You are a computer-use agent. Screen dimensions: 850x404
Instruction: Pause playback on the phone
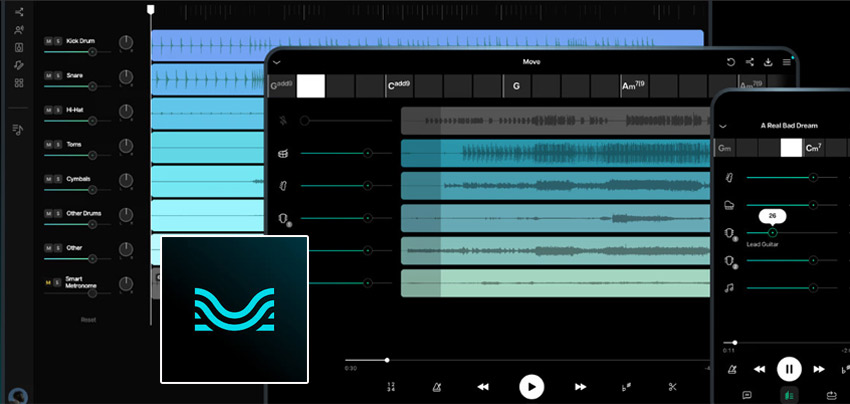click(789, 369)
